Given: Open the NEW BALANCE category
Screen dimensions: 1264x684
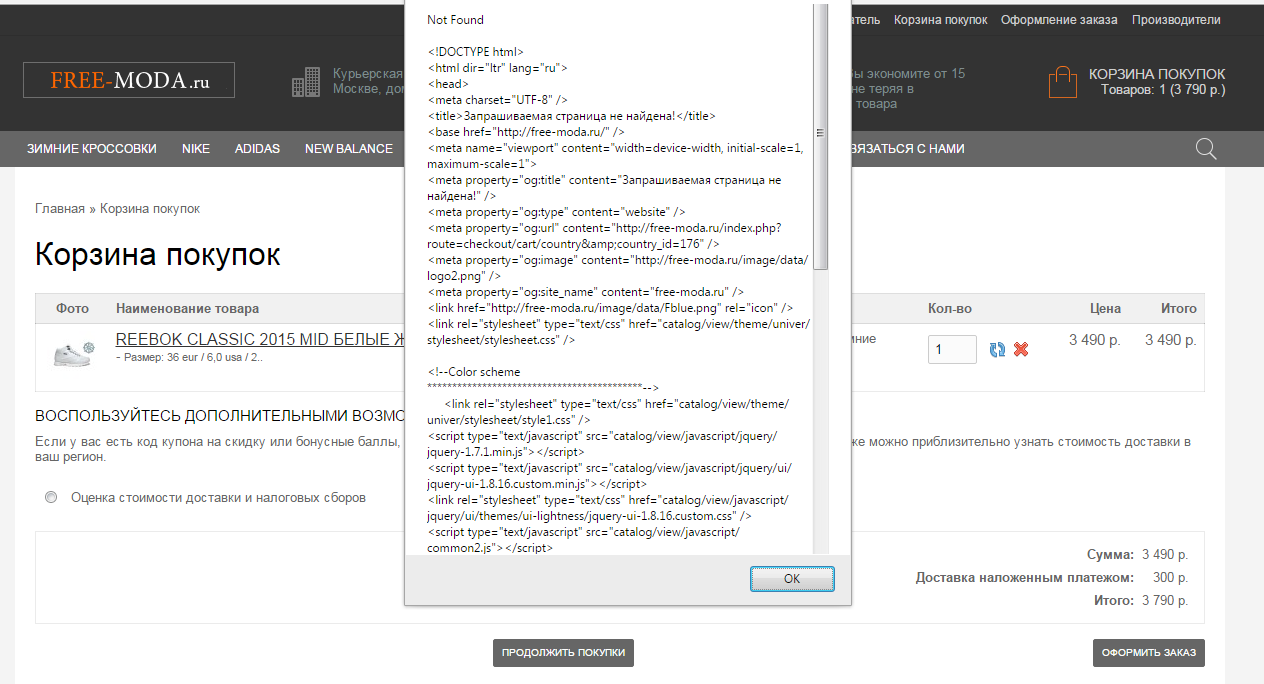Looking at the screenshot, I should 349,149.
